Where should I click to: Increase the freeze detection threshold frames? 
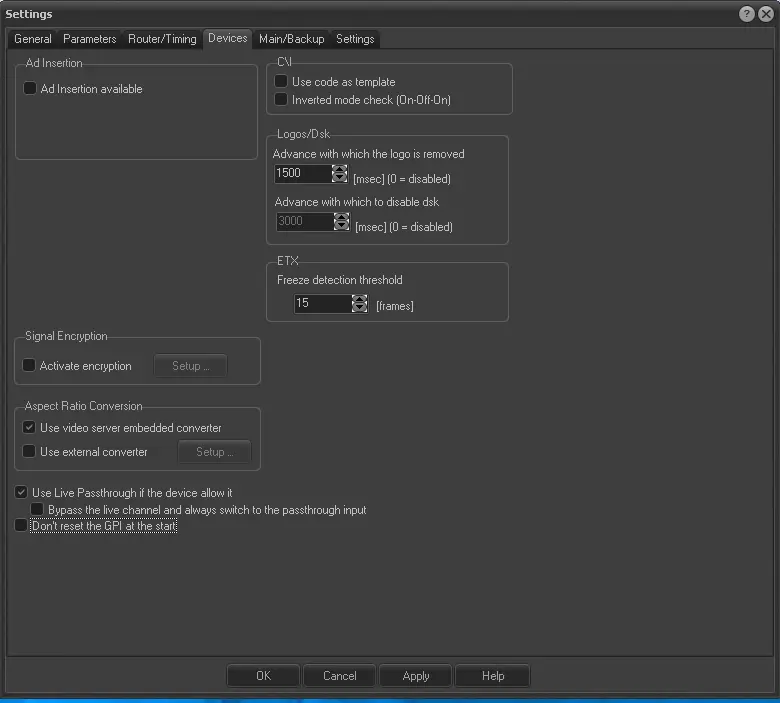(359, 299)
